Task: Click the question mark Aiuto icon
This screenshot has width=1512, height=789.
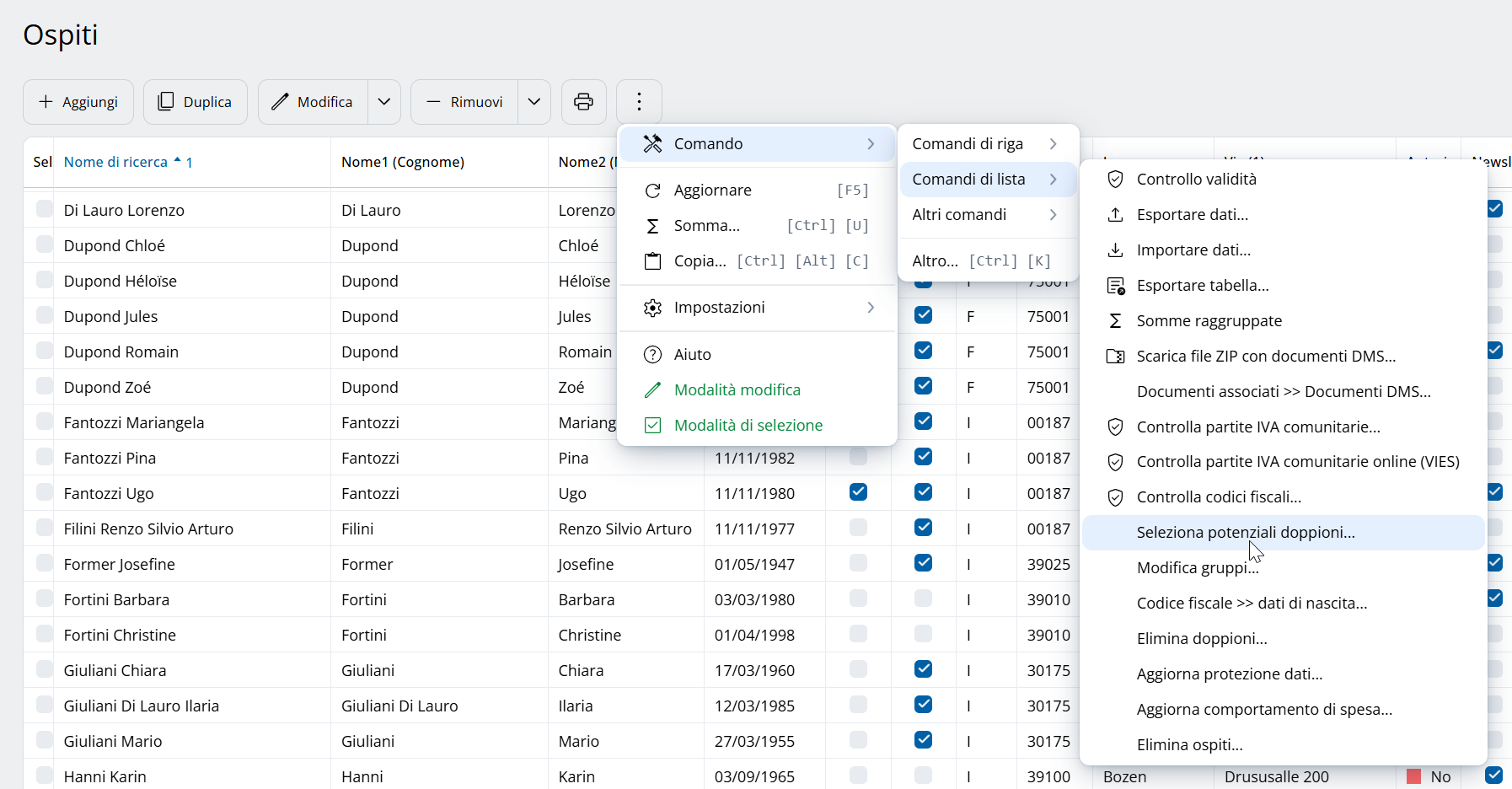Action: pyautogui.click(x=652, y=355)
